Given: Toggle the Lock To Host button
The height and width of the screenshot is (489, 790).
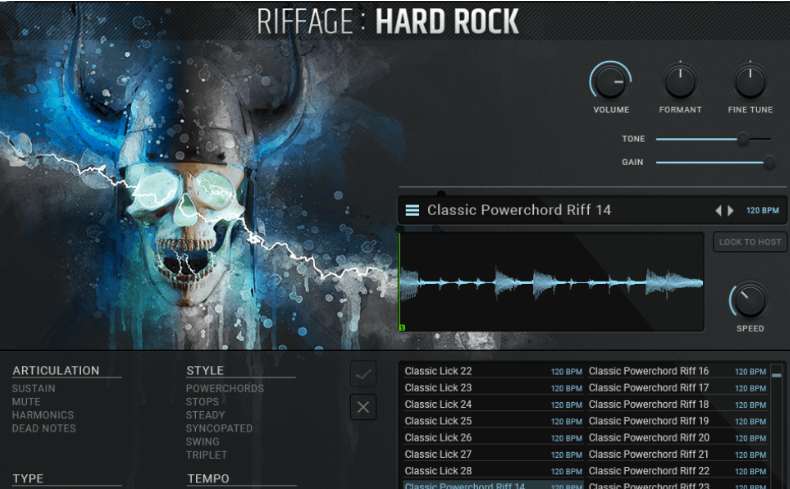Looking at the screenshot, I should click(750, 242).
